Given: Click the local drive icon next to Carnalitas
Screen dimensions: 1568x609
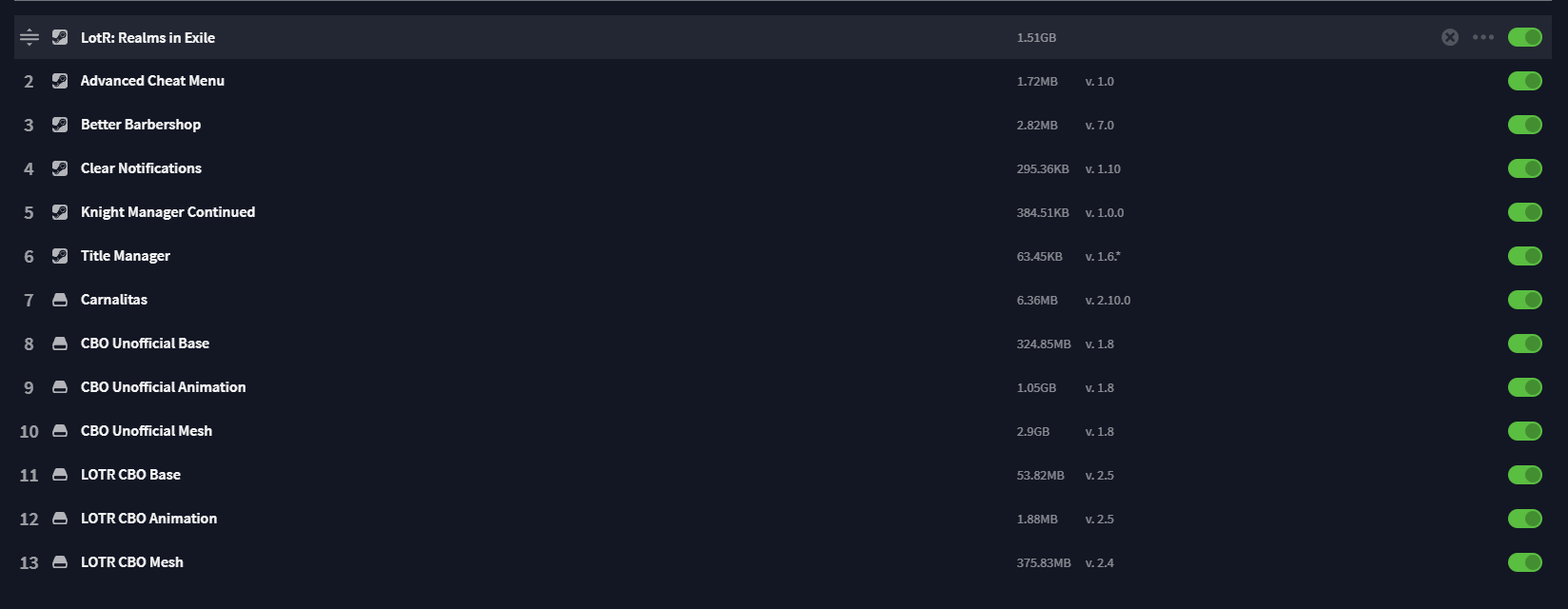Looking at the screenshot, I should pyautogui.click(x=60, y=300).
